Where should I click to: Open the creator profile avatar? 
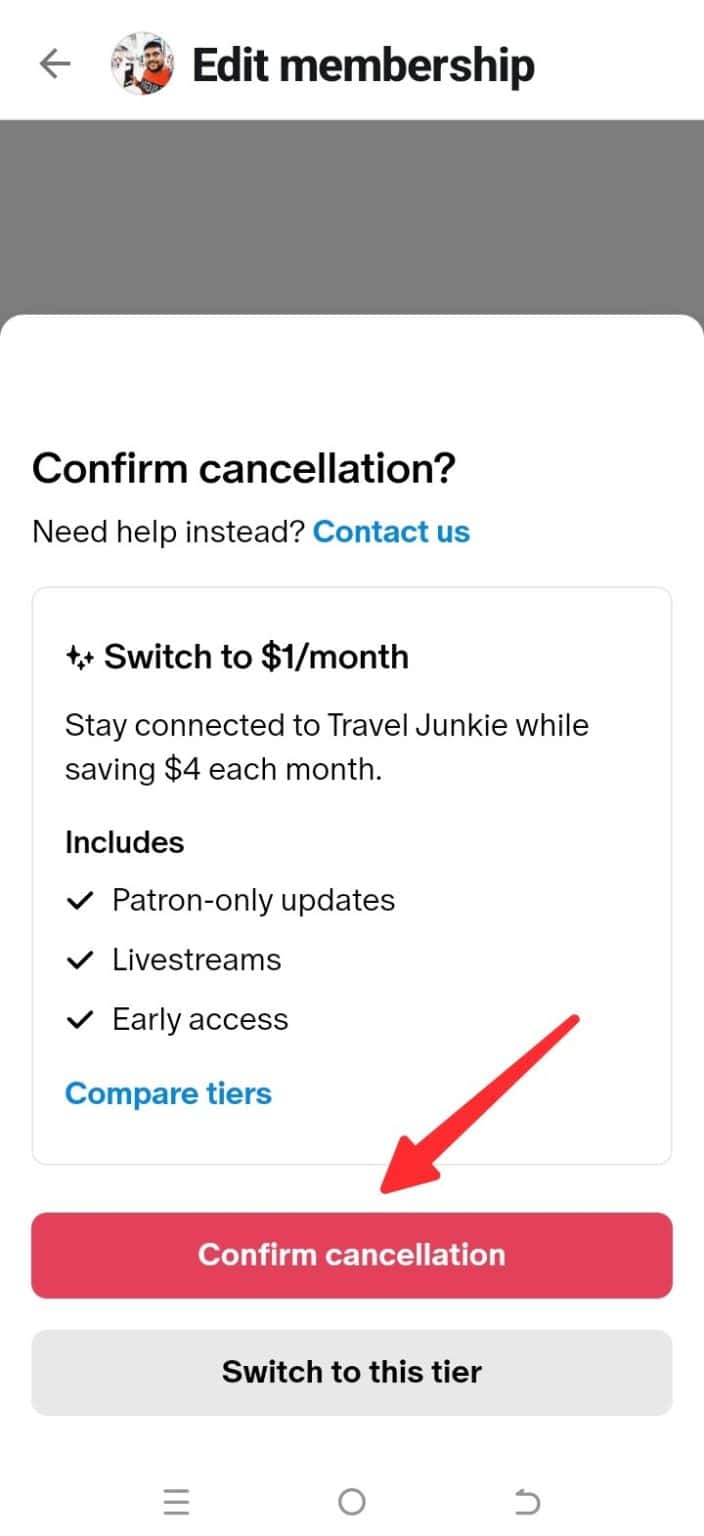142,64
